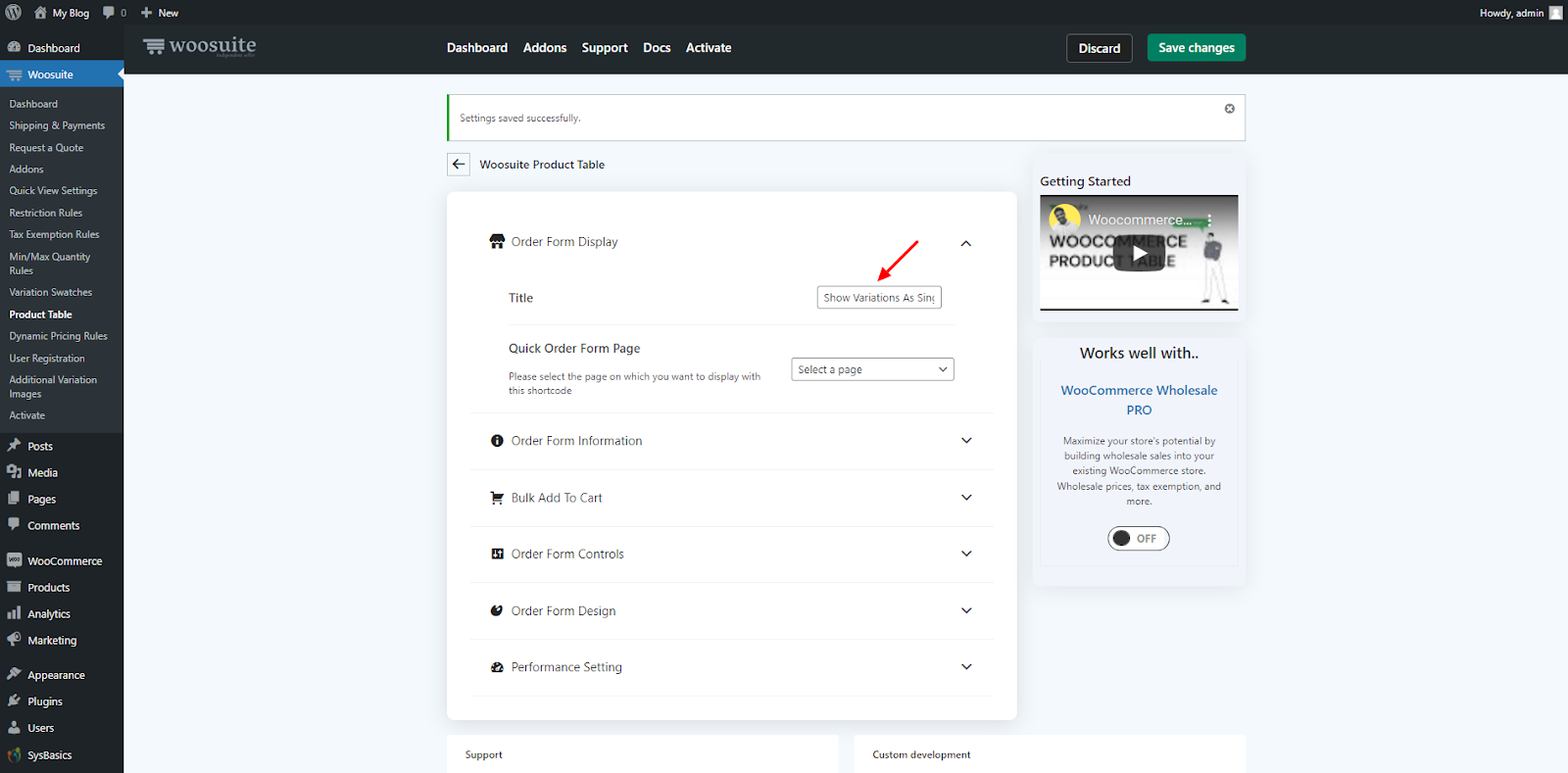This screenshot has height=773, width=1568.
Task: Click the woosuite logo
Action: pyautogui.click(x=200, y=46)
